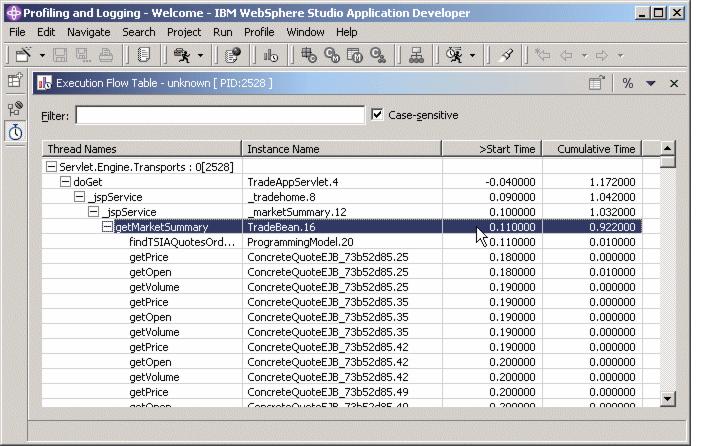Open the New wizard dropdown arrow

pyautogui.click(x=42, y=56)
